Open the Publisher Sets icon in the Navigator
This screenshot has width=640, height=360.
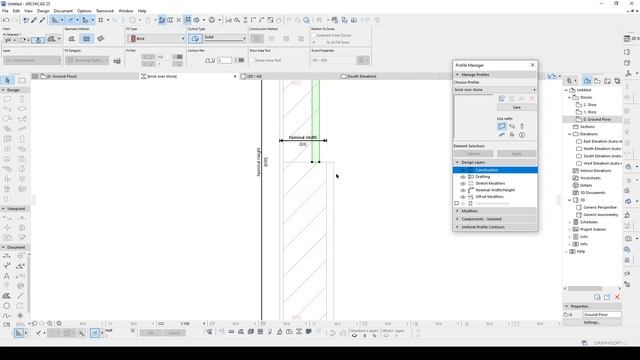(x=617, y=81)
